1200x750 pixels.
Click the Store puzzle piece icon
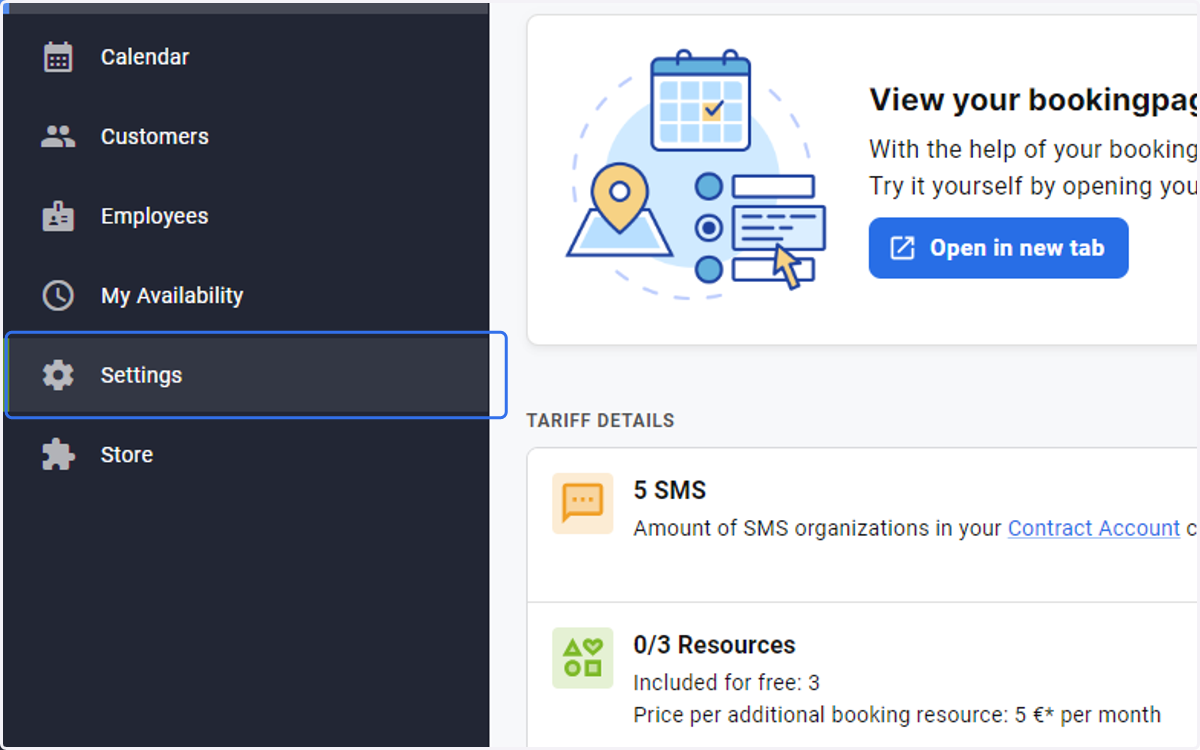click(58, 454)
